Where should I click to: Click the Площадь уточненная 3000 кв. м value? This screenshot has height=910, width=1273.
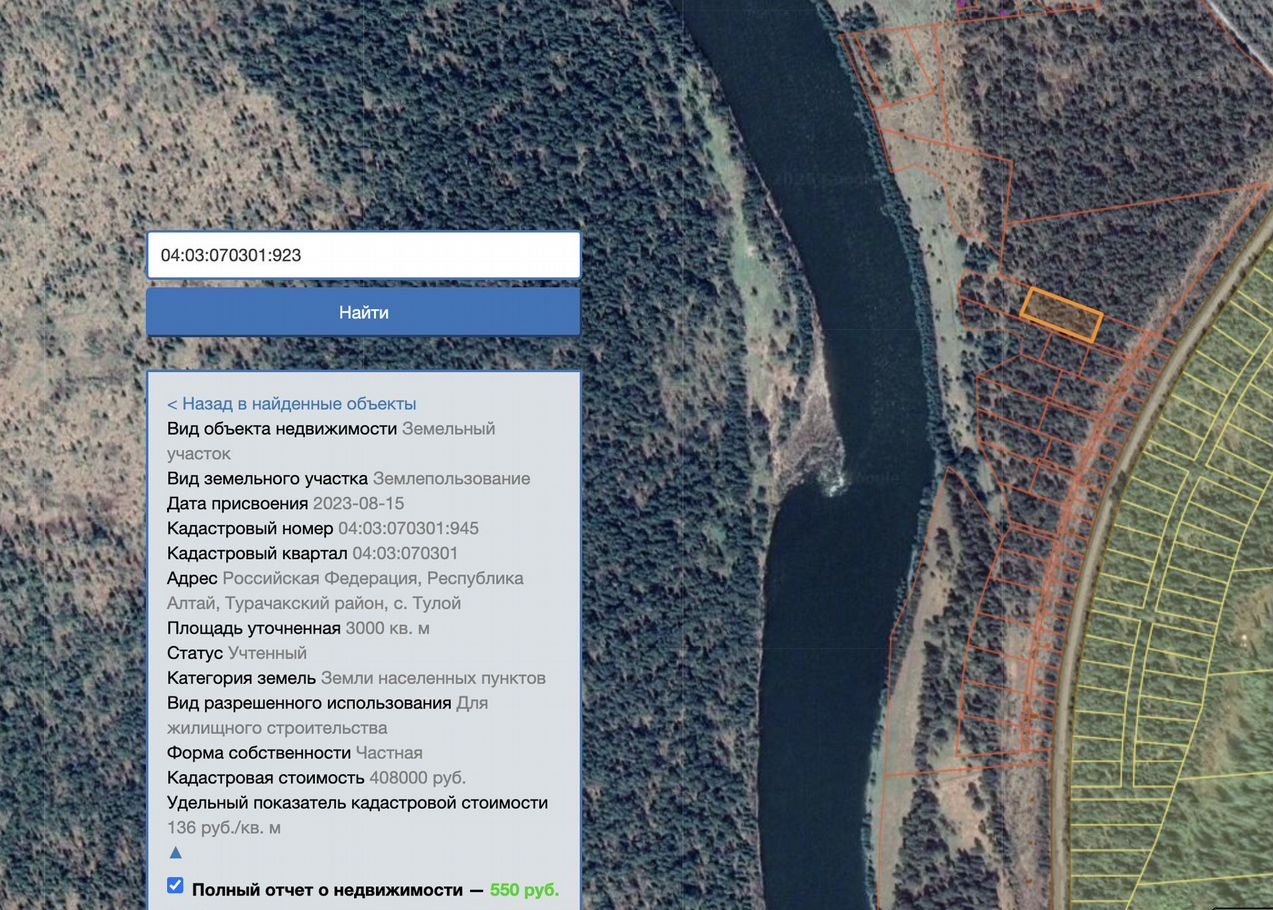tap(387, 628)
